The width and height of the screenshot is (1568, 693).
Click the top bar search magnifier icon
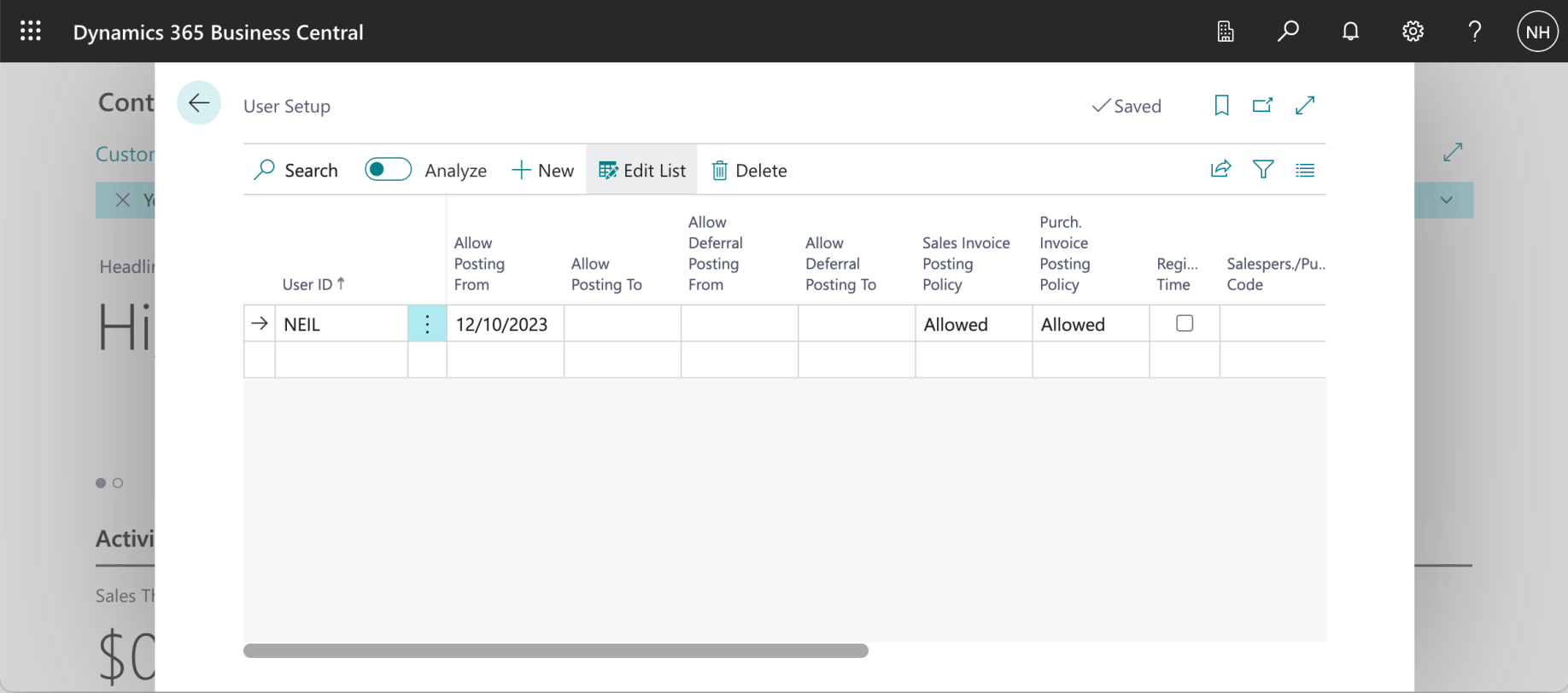(1288, 32)
